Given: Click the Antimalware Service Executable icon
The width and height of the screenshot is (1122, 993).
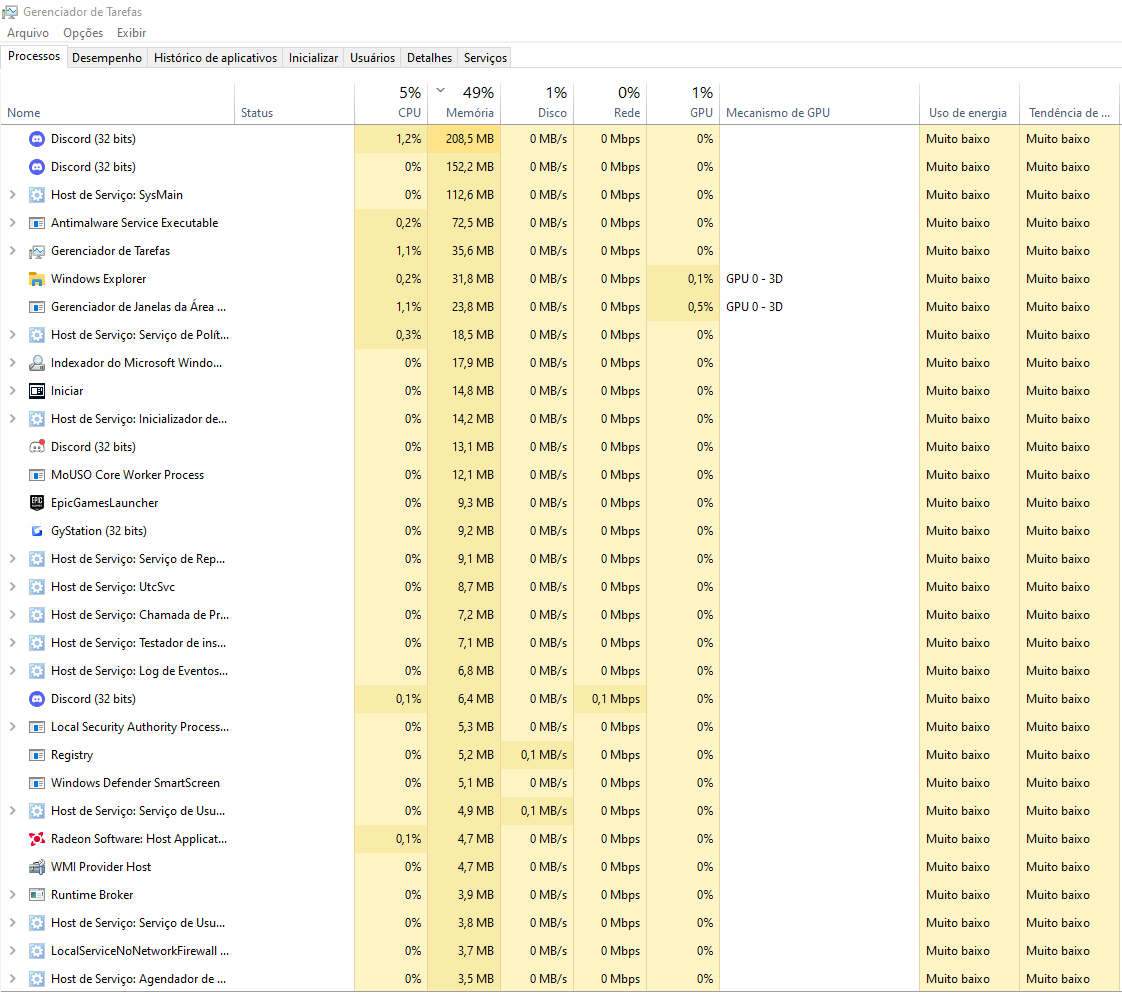Looking at the screenshot, I should pyautogui.click(x=36, y=223).
